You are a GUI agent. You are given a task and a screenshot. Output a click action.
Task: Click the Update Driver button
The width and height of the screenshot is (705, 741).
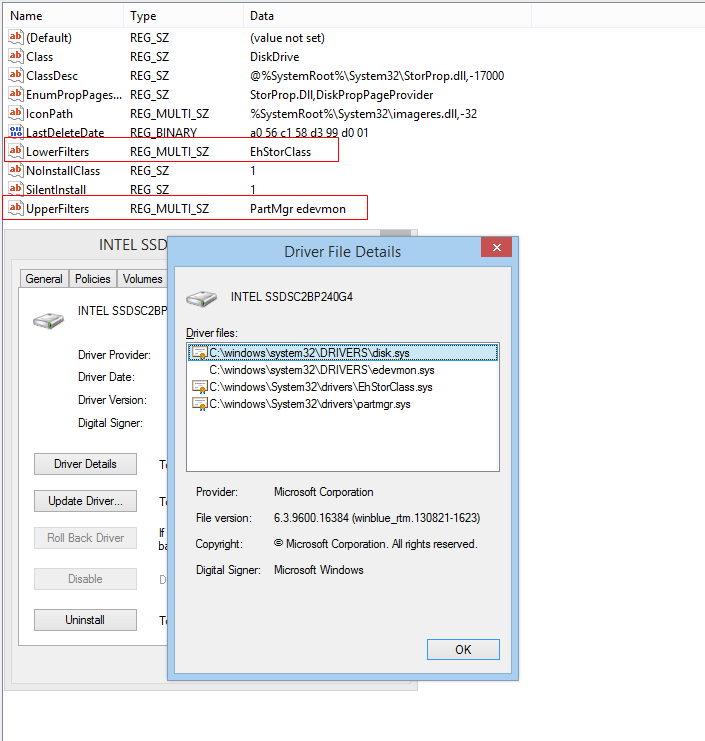click(x=85, y=501)
